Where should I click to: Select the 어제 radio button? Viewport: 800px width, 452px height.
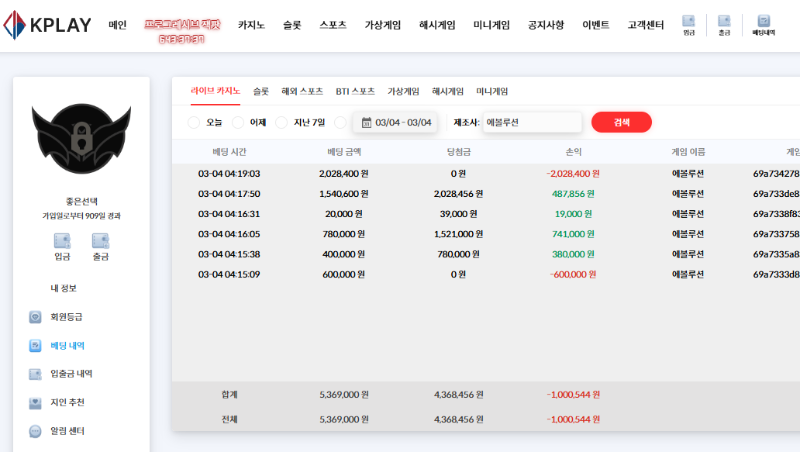point(238,123)
